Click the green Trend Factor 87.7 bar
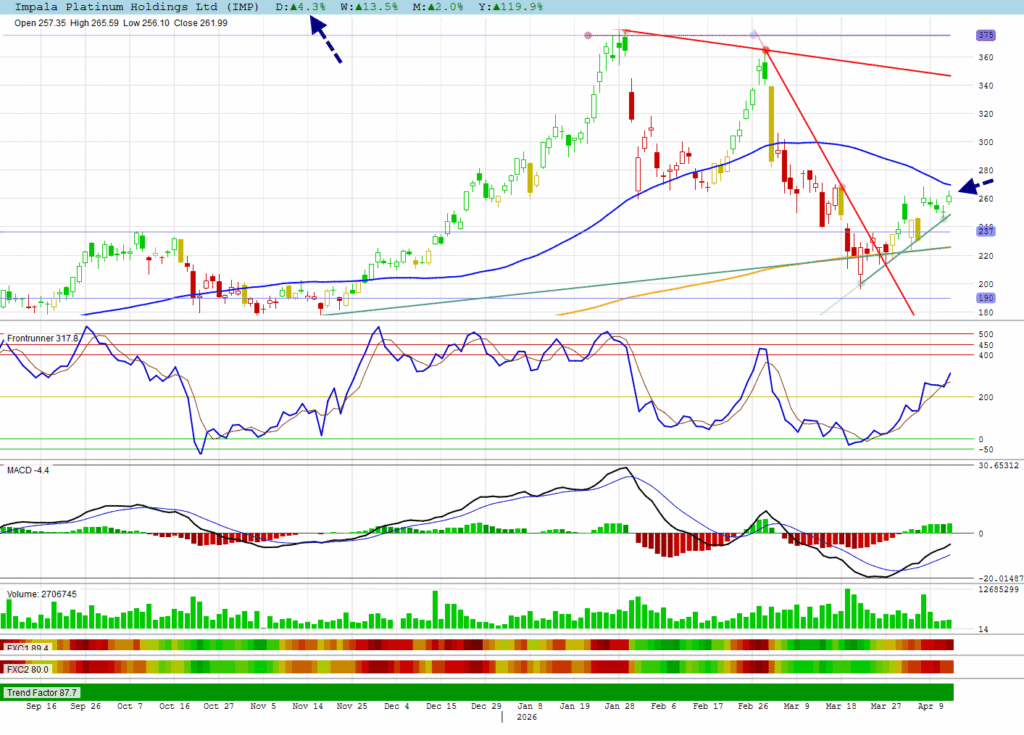This screenshot has height=735, width=1024. click(480, 692)
